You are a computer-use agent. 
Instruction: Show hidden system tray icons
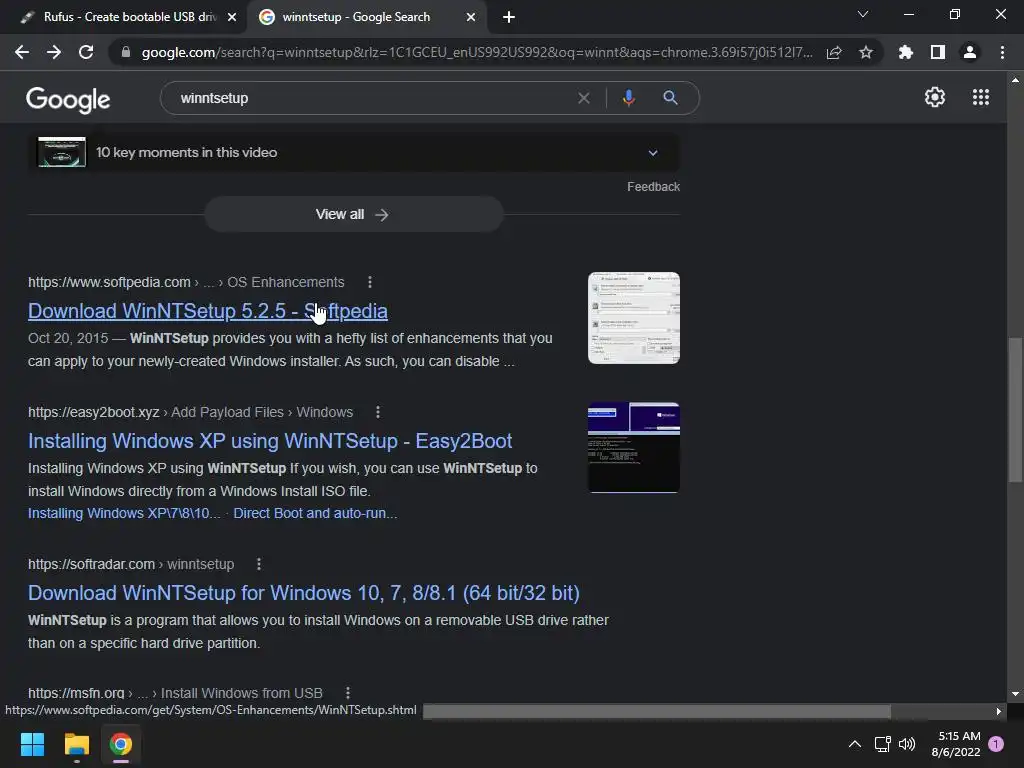854,744
